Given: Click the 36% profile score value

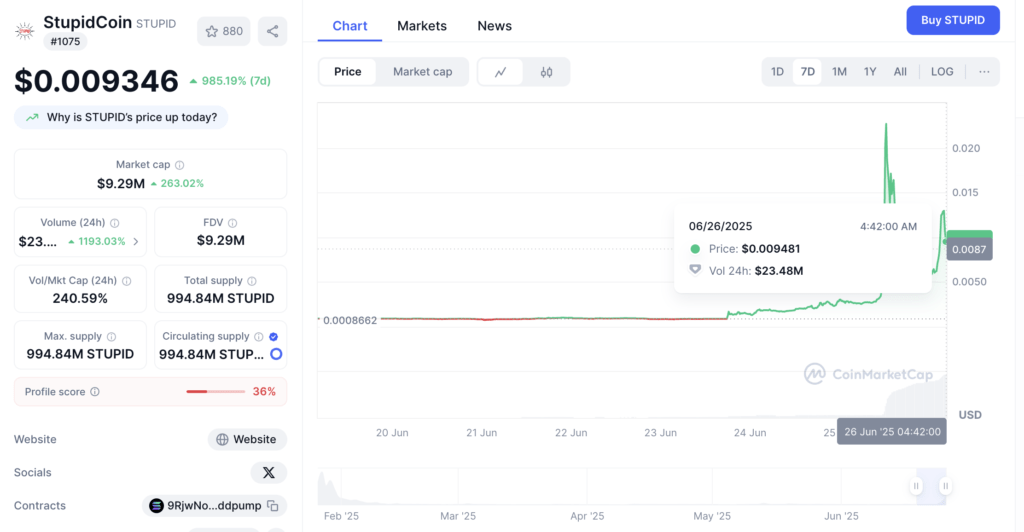Looking at the screenshot, I should (264, 392).
